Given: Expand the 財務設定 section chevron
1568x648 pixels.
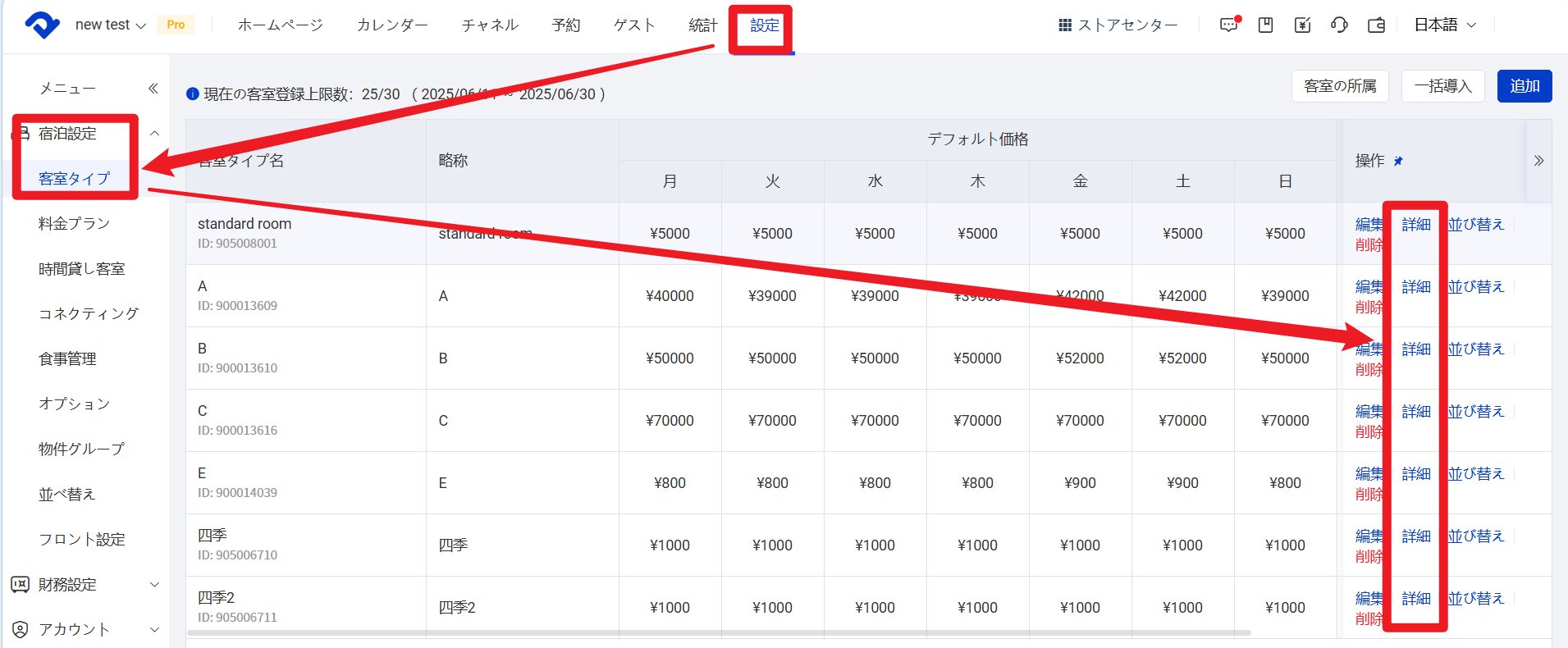Looking at the screenshot, I should click(x=154, y=584).
